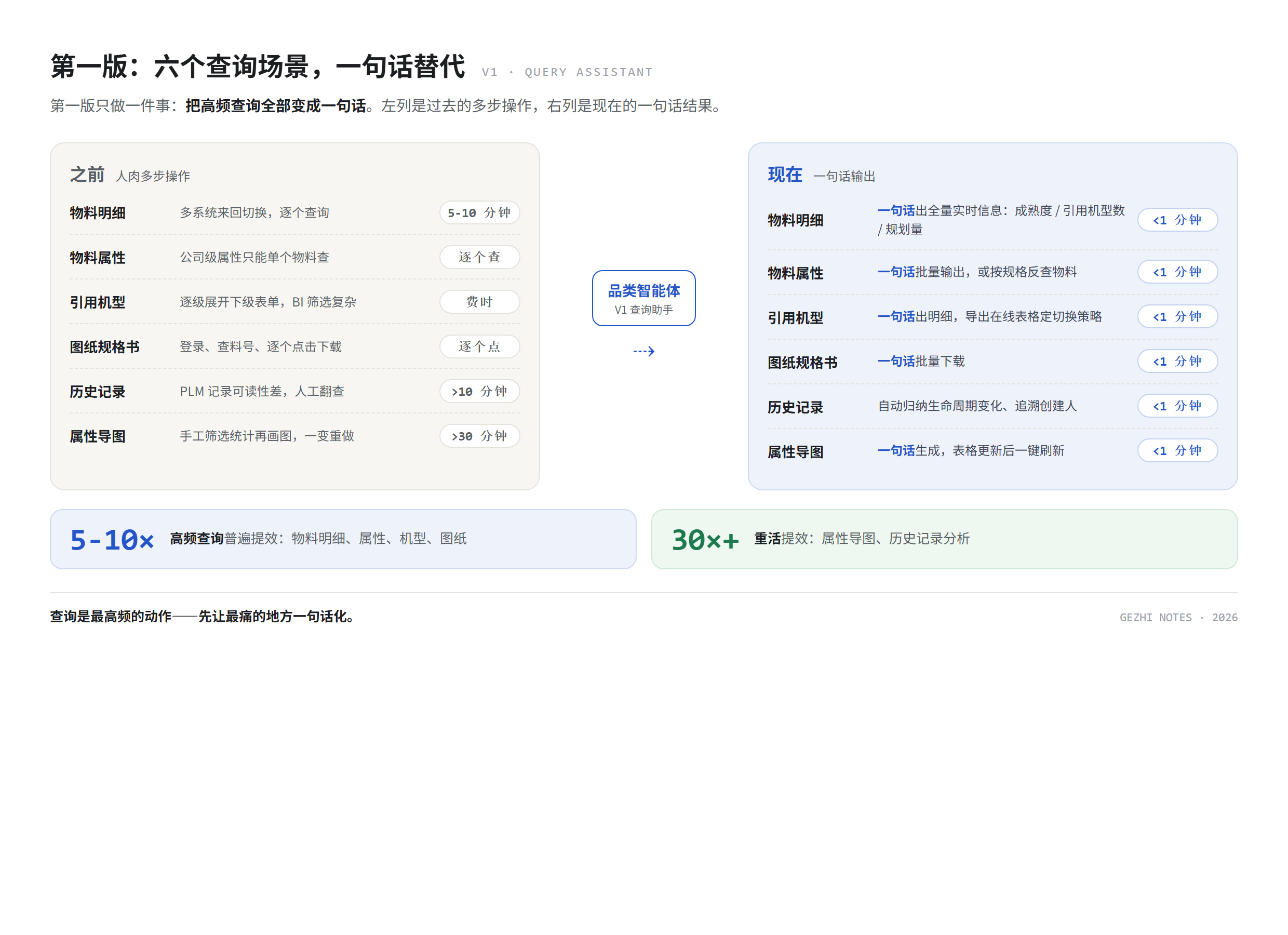Image resolution: width=1288 pixels, height=935 pixels.
Task: Click 物料明细 label in 之前 panel
Action: [98, 213]
